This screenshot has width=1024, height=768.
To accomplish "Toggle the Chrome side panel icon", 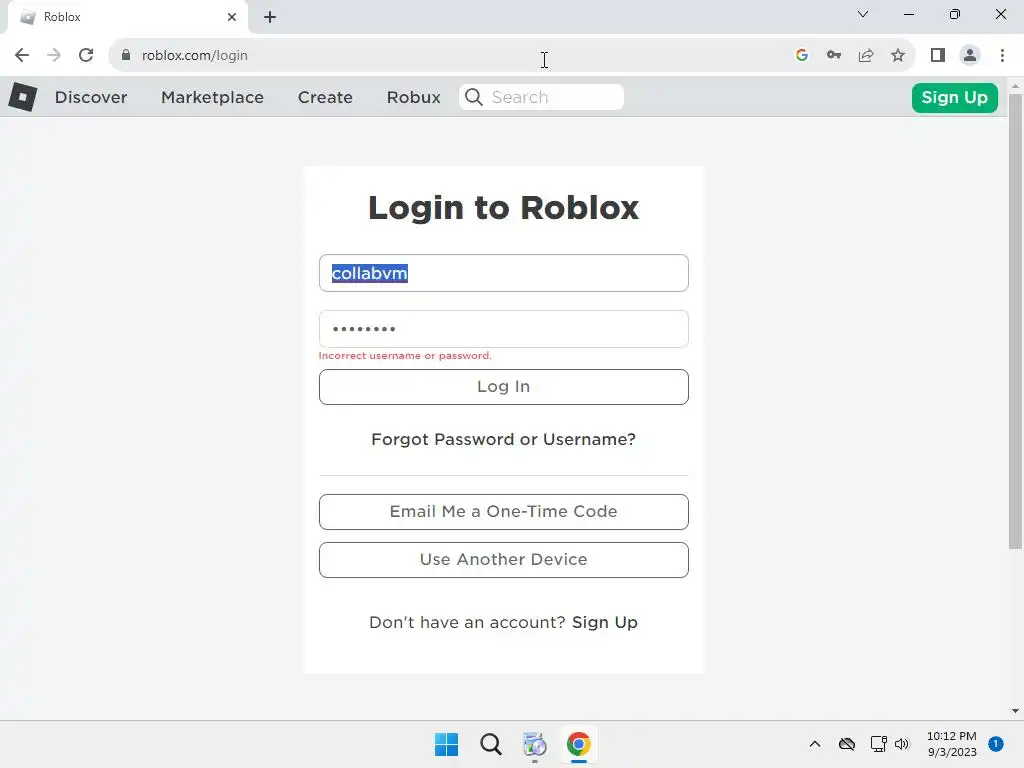I will click(x=938, y=55).
